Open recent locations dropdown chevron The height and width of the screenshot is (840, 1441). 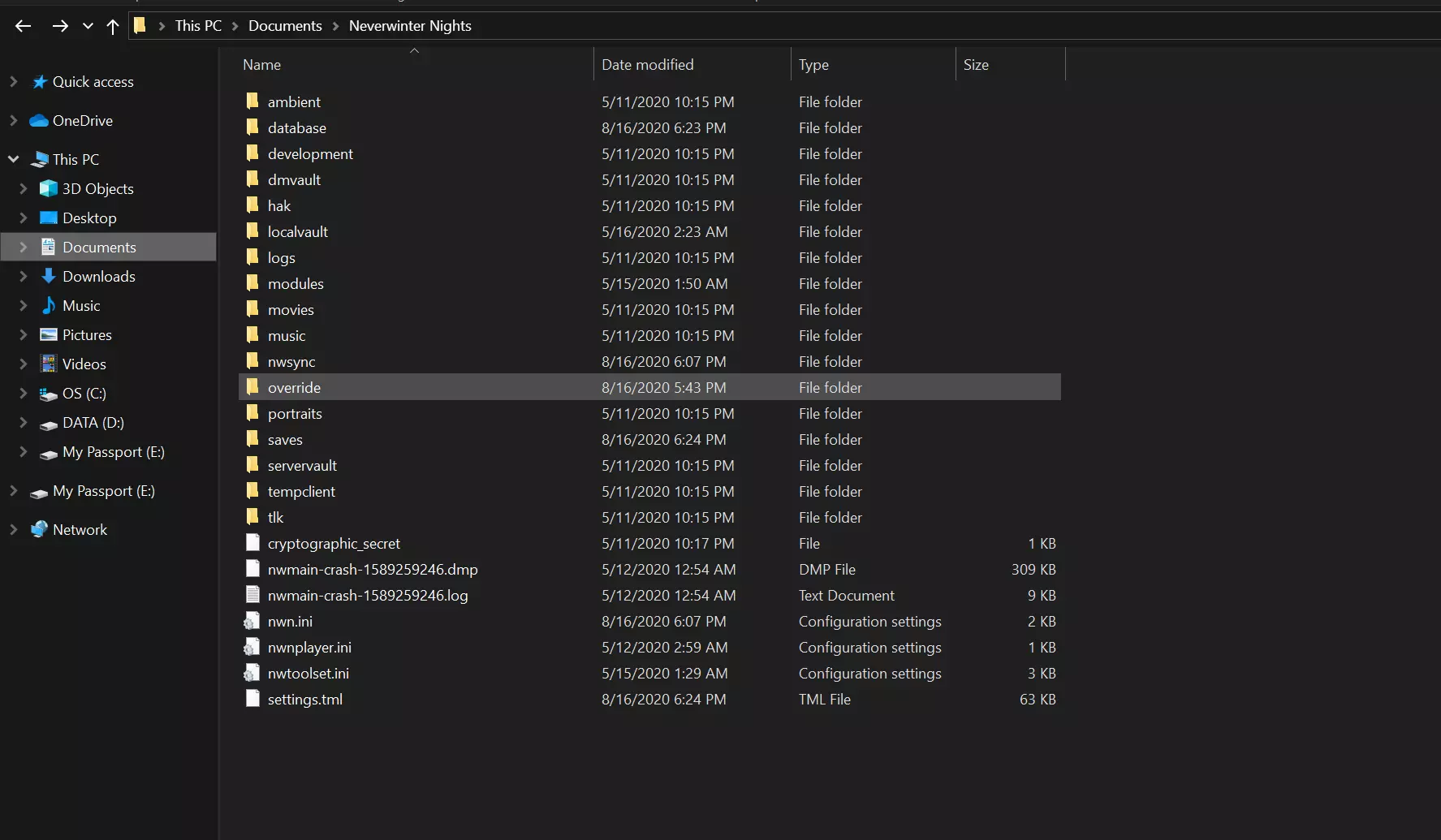[x=88, y=26]
